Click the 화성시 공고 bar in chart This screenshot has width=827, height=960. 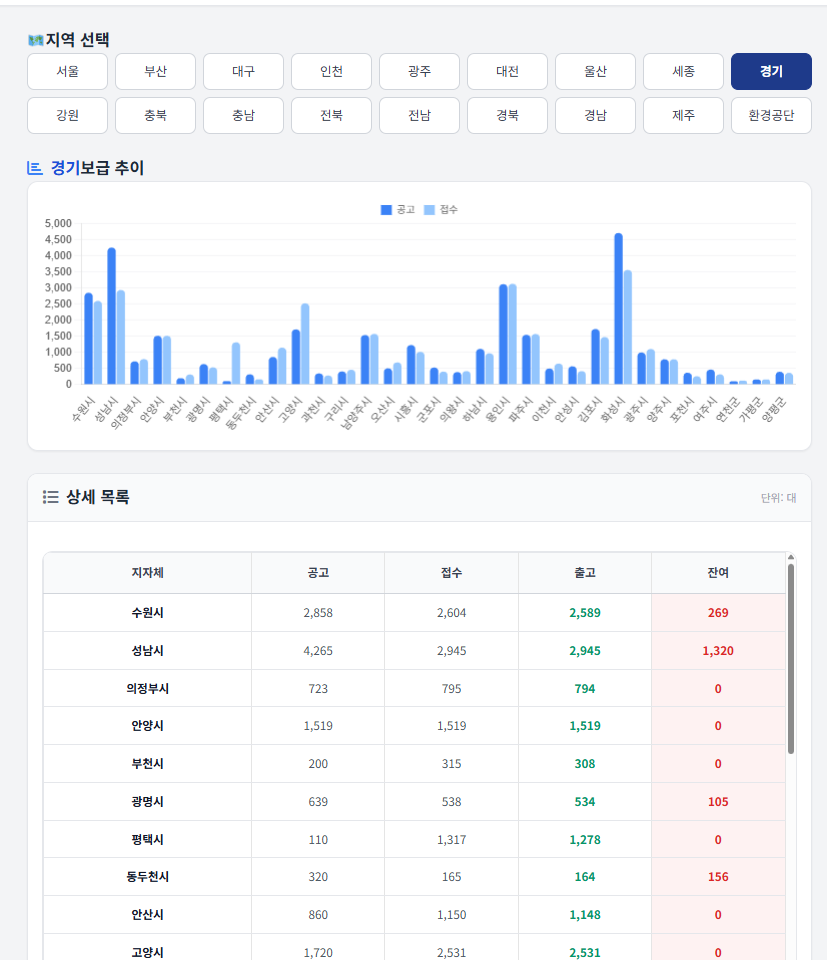click(x=618, y=310)
